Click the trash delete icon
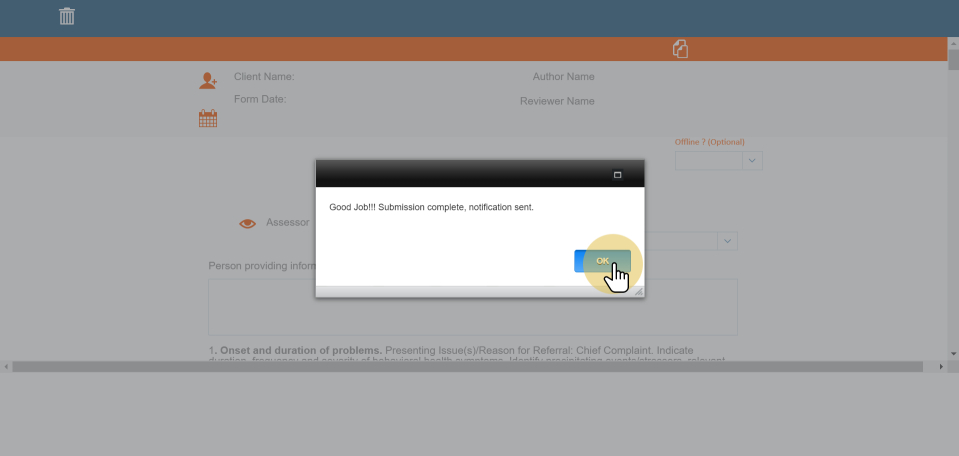Image resolution: width=959 pixels, height=456 pixels. pos(67,16)
